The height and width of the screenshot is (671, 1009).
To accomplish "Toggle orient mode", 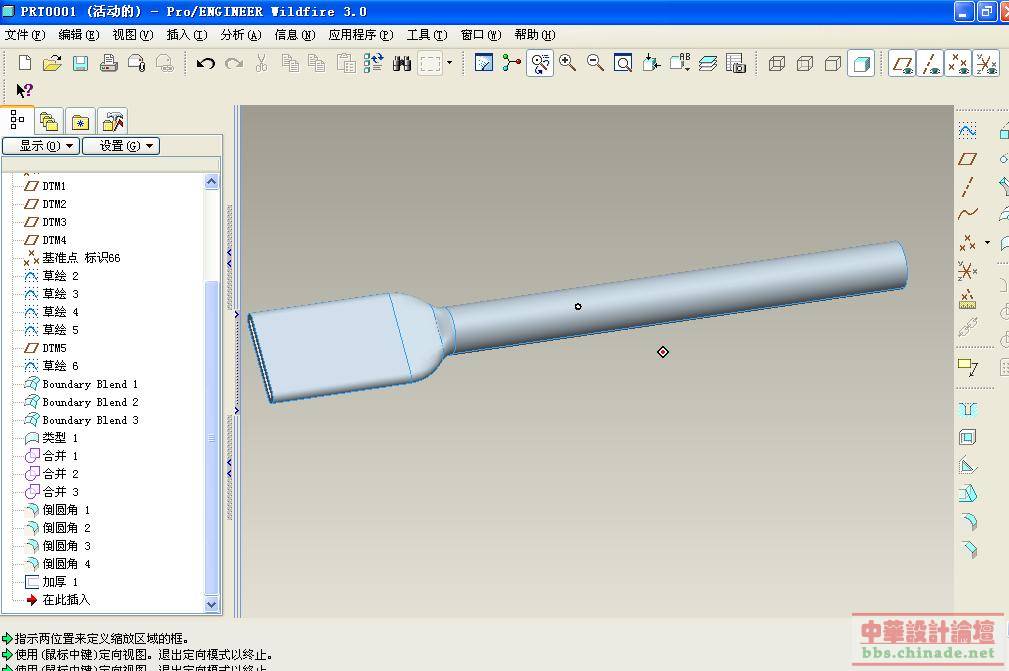I will (x=539, y=63).
